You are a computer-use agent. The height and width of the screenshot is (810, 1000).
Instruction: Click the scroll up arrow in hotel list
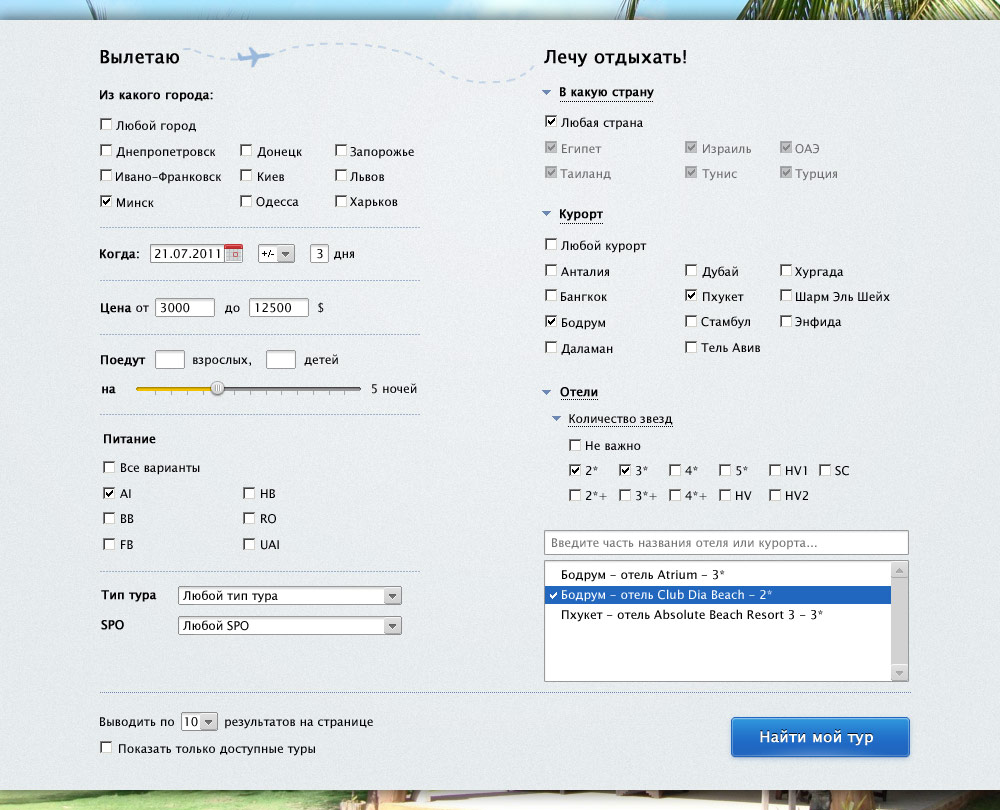click(x=899, y=570)
